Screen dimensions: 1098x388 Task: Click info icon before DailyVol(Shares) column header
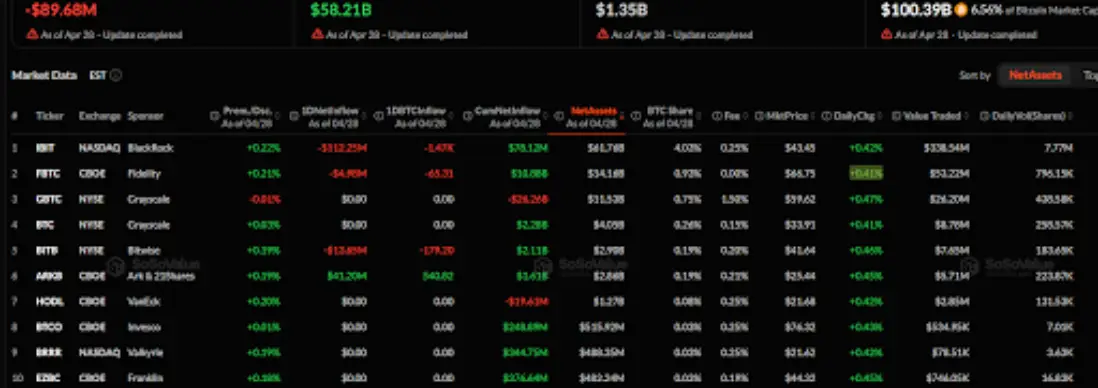[985, 116]
